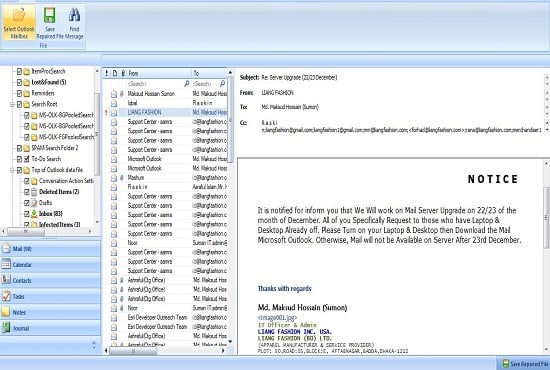The width and height of the screenshot is (550, 370).
Task: Click the item type column header icon
Action: [115, 73]
